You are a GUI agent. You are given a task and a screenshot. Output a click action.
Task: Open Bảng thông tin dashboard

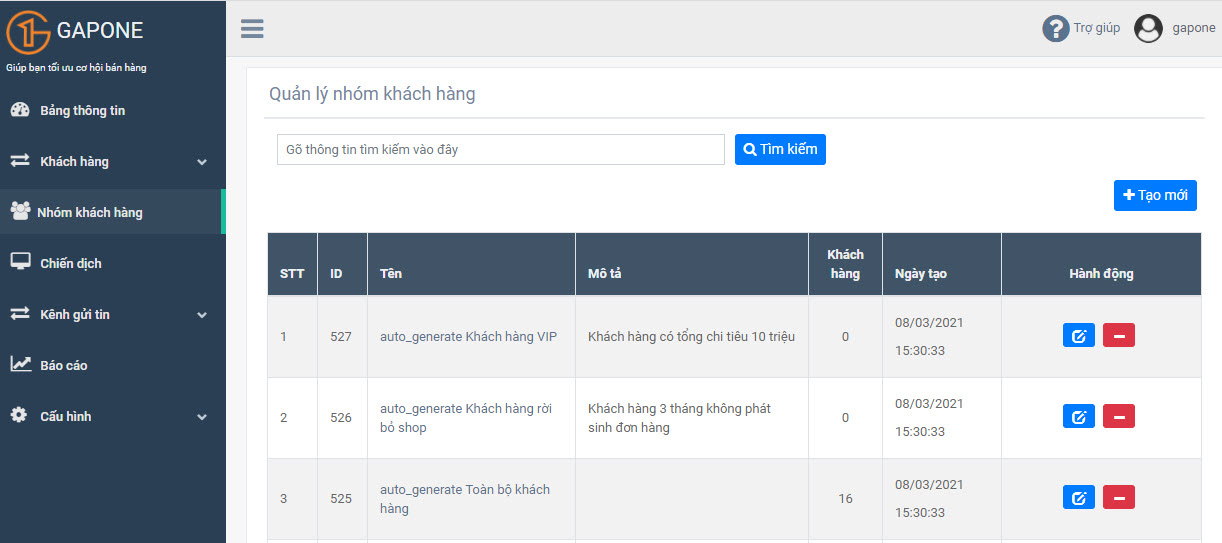pyautogui.click(x=82, y=111)
